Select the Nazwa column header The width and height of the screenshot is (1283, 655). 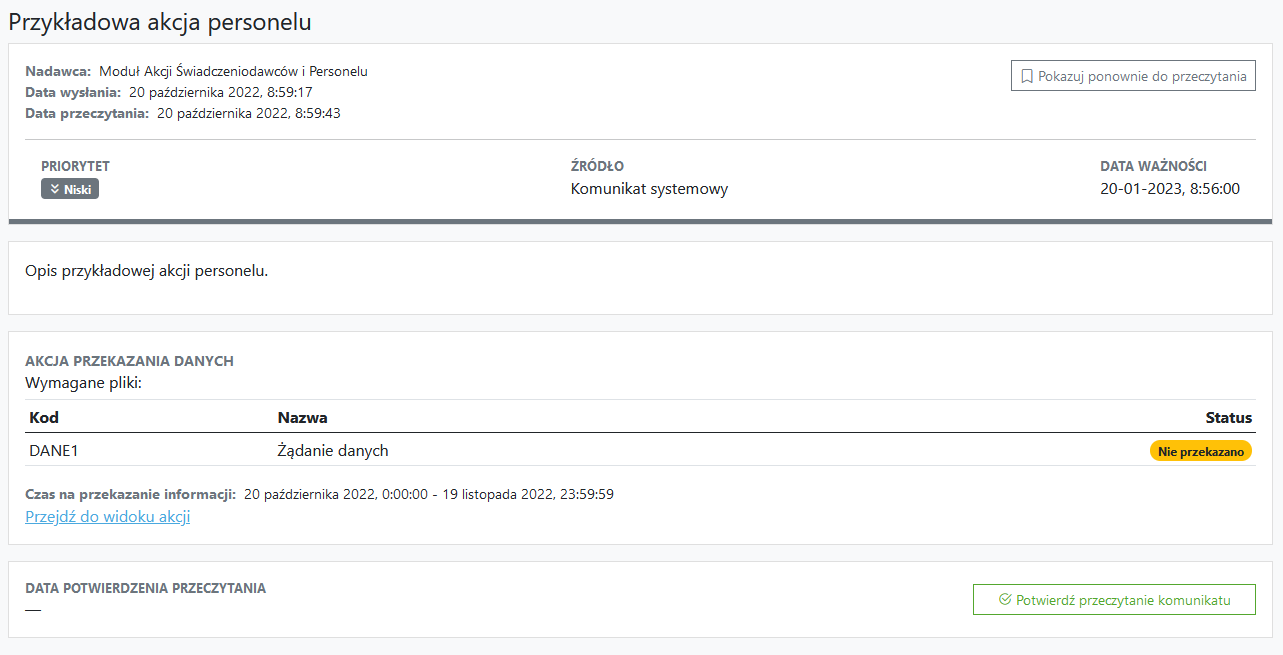tap(302, 417)
